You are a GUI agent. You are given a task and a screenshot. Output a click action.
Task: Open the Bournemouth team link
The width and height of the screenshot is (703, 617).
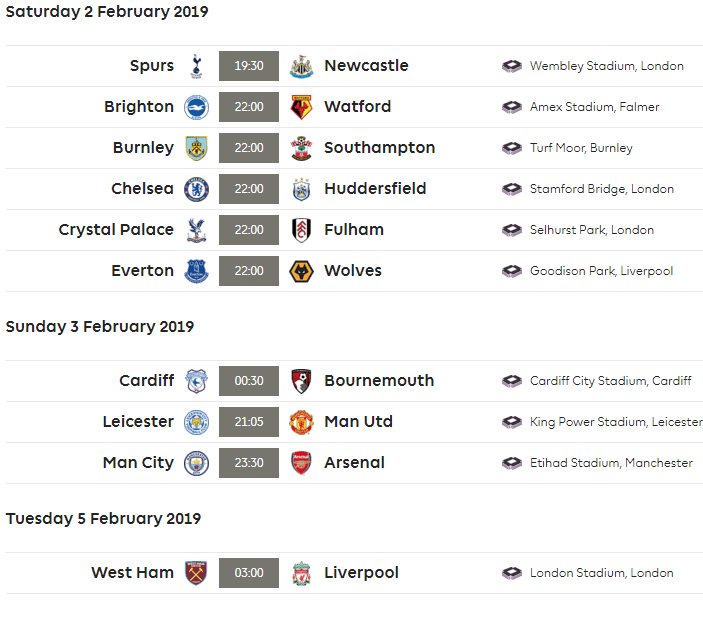pos(379,381)
